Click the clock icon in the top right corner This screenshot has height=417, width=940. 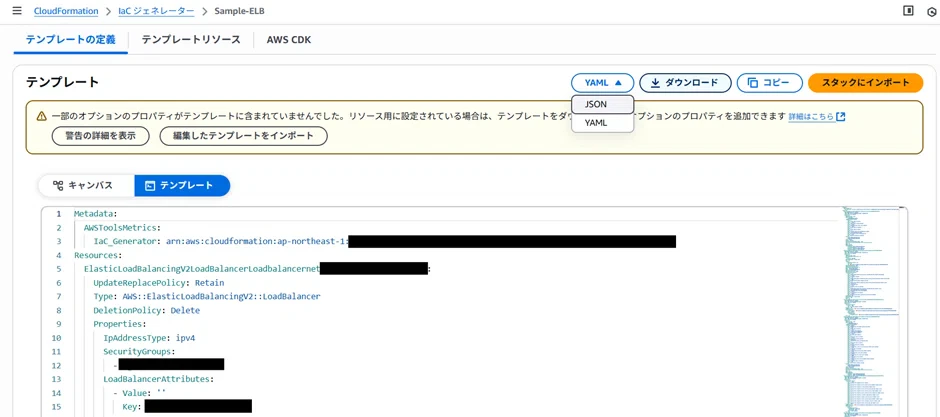[934, 11]
